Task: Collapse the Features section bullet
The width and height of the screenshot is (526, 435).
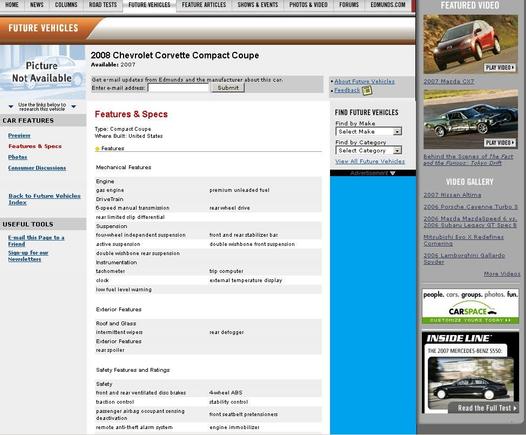Action: click(97, 149)
